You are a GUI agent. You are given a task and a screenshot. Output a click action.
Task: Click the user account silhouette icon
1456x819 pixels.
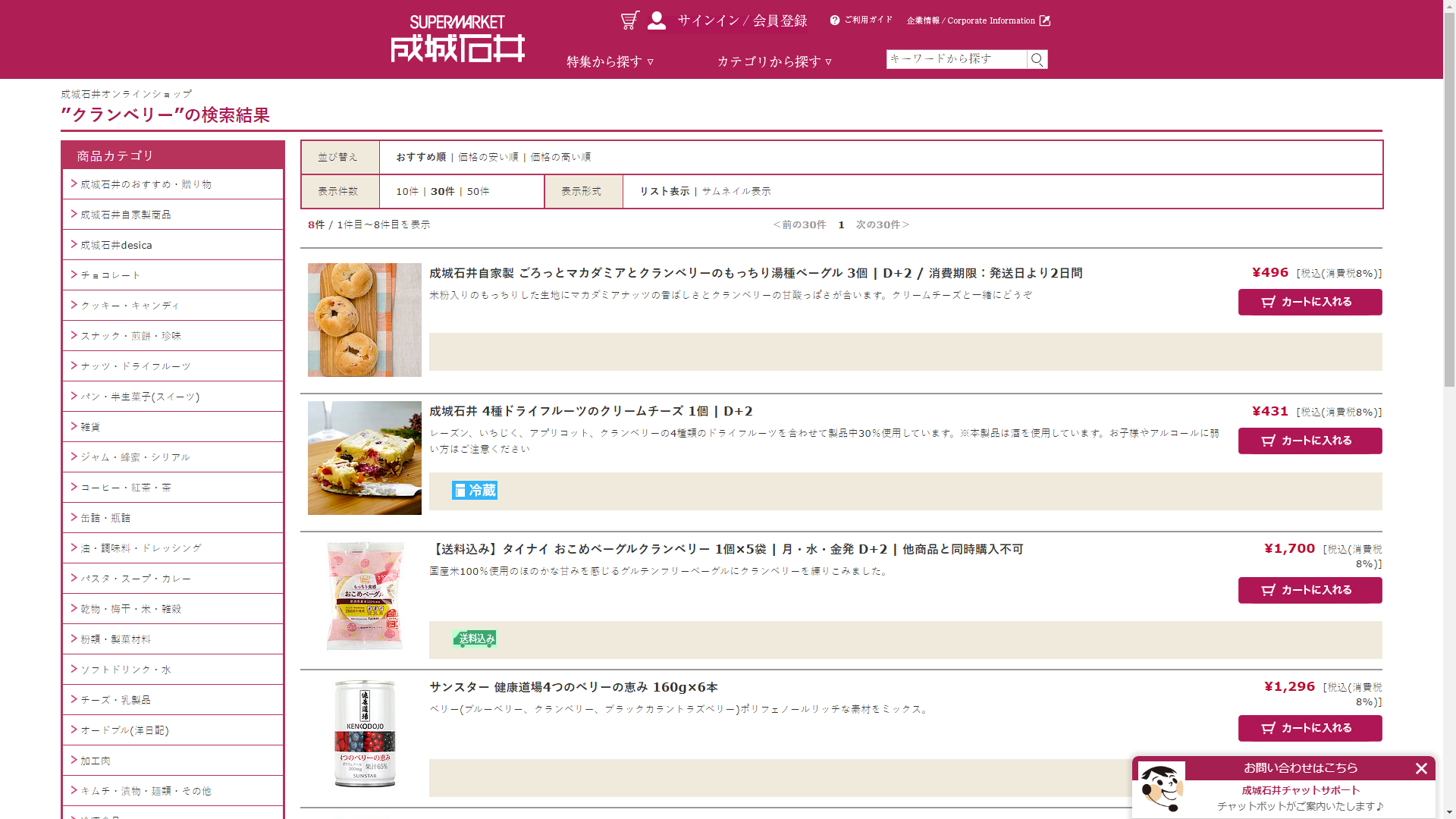pyautogui.click(x=657, y=20)
